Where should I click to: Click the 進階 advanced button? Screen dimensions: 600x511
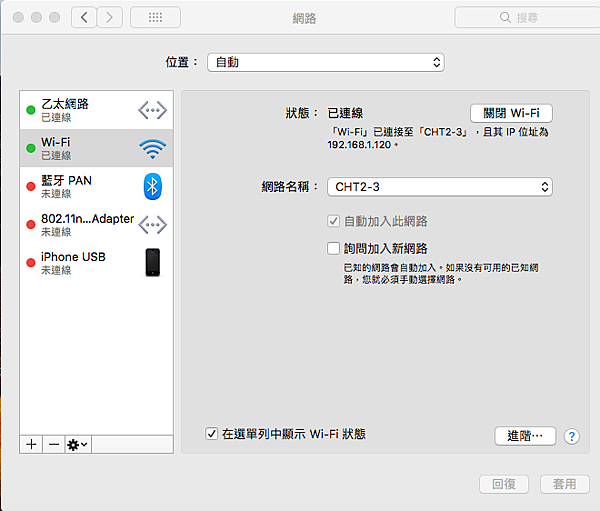525,436
